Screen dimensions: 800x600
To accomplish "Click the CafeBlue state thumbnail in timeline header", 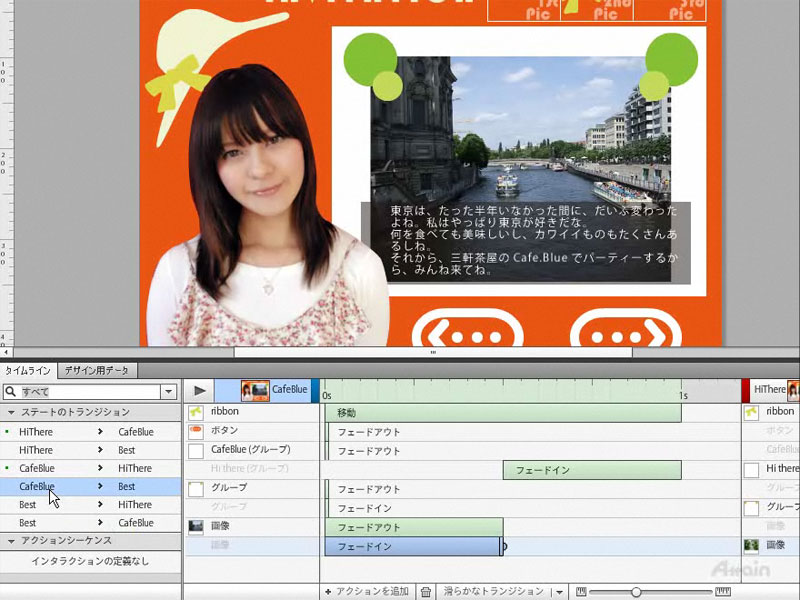I will coord(255,390).
